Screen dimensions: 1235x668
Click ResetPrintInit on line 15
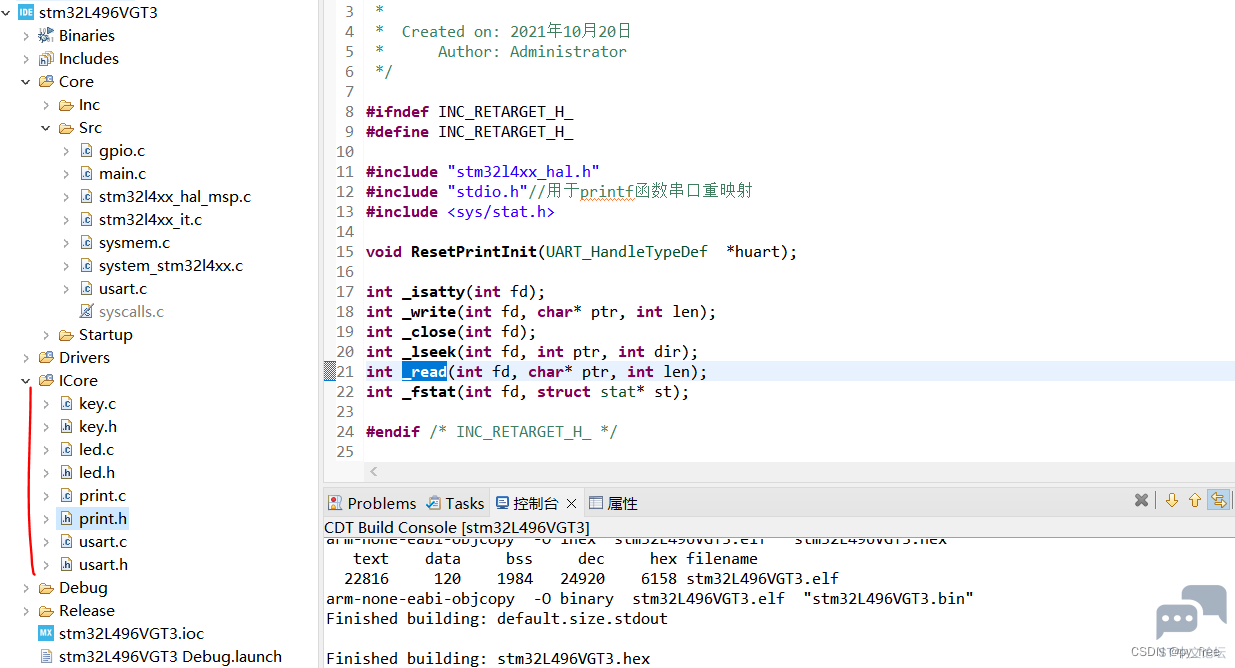point(474,252)
